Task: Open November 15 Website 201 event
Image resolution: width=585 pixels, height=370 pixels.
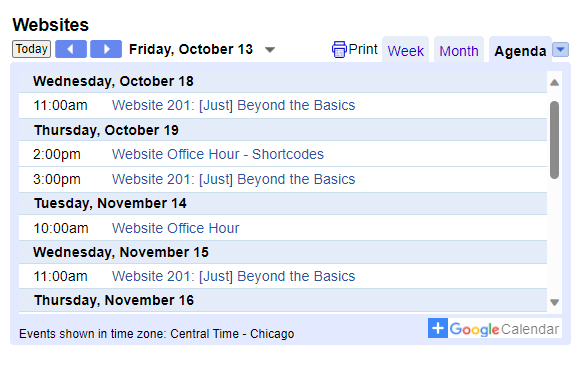Action: [x=234, y=276]
